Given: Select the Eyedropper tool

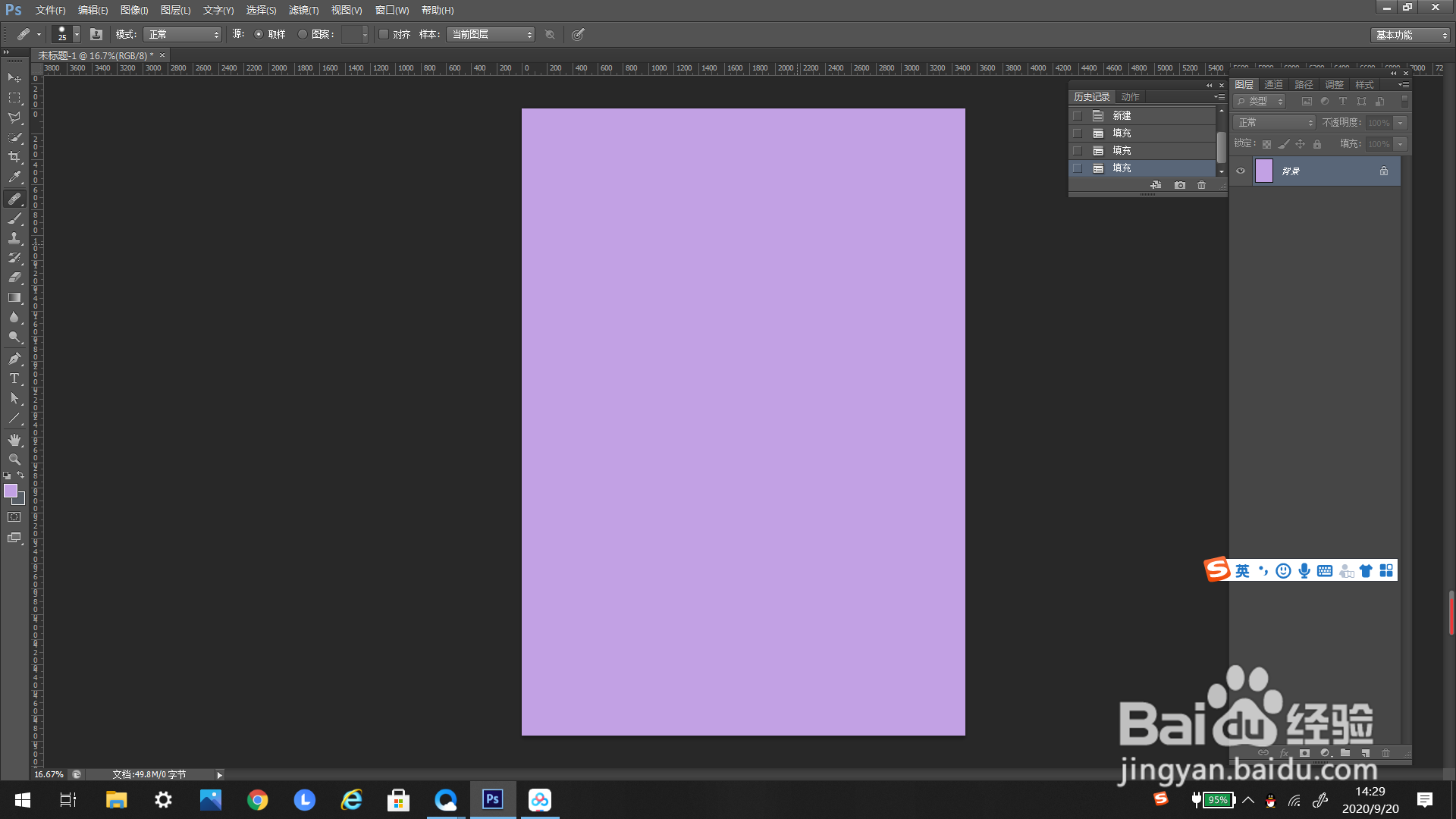Looking at the screenshot, I should tap(14, 177).
